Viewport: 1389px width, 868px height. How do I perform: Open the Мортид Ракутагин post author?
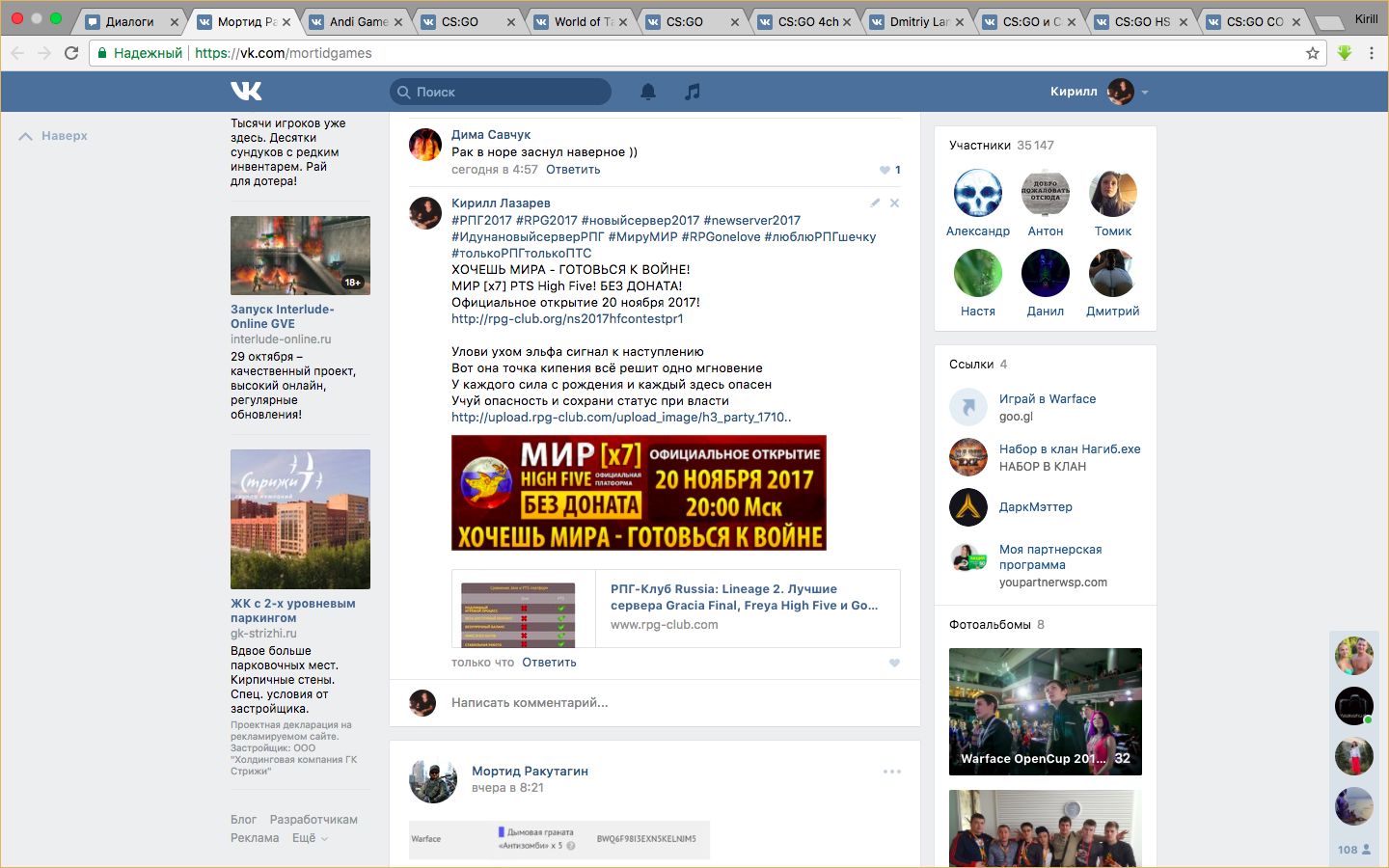click(x=530, y=772)
